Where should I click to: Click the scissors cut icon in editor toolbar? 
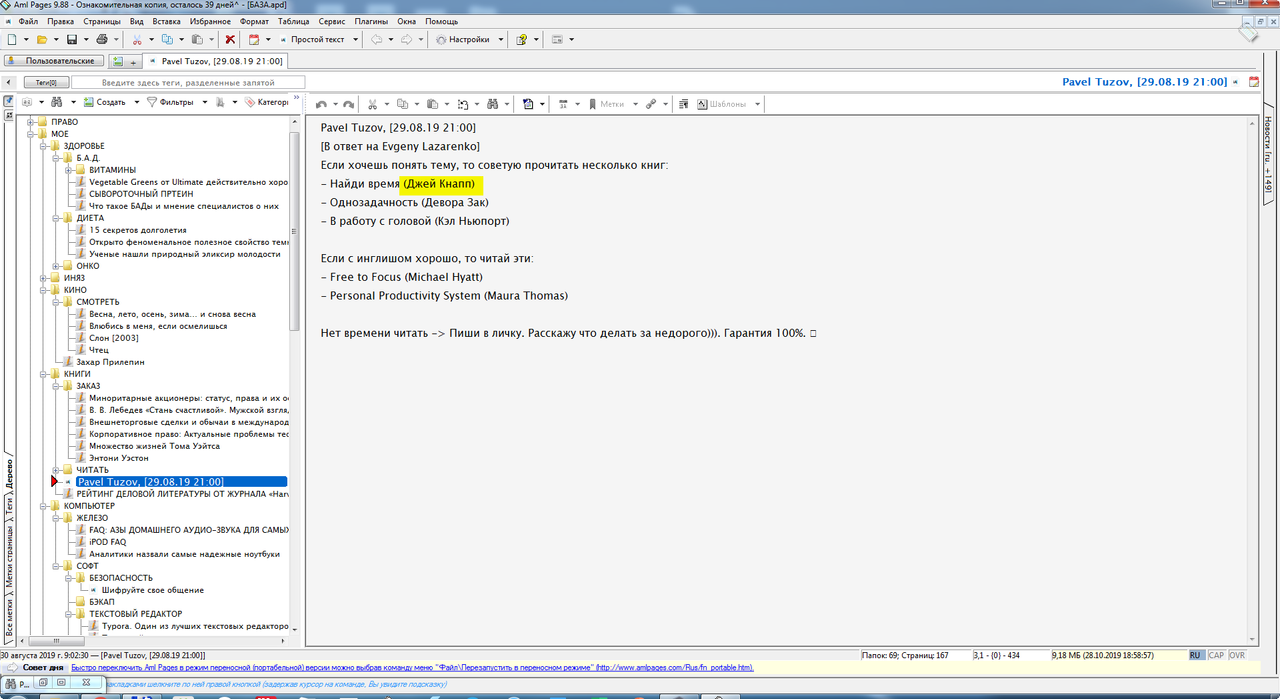[372, 104]
